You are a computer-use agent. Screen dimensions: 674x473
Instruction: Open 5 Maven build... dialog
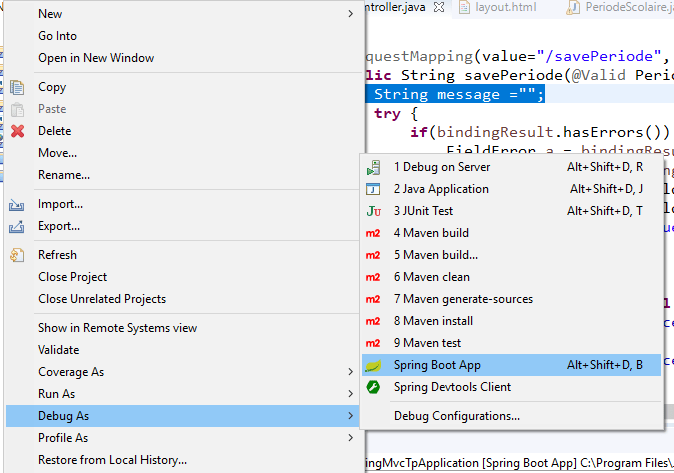(x=512, y=255)
